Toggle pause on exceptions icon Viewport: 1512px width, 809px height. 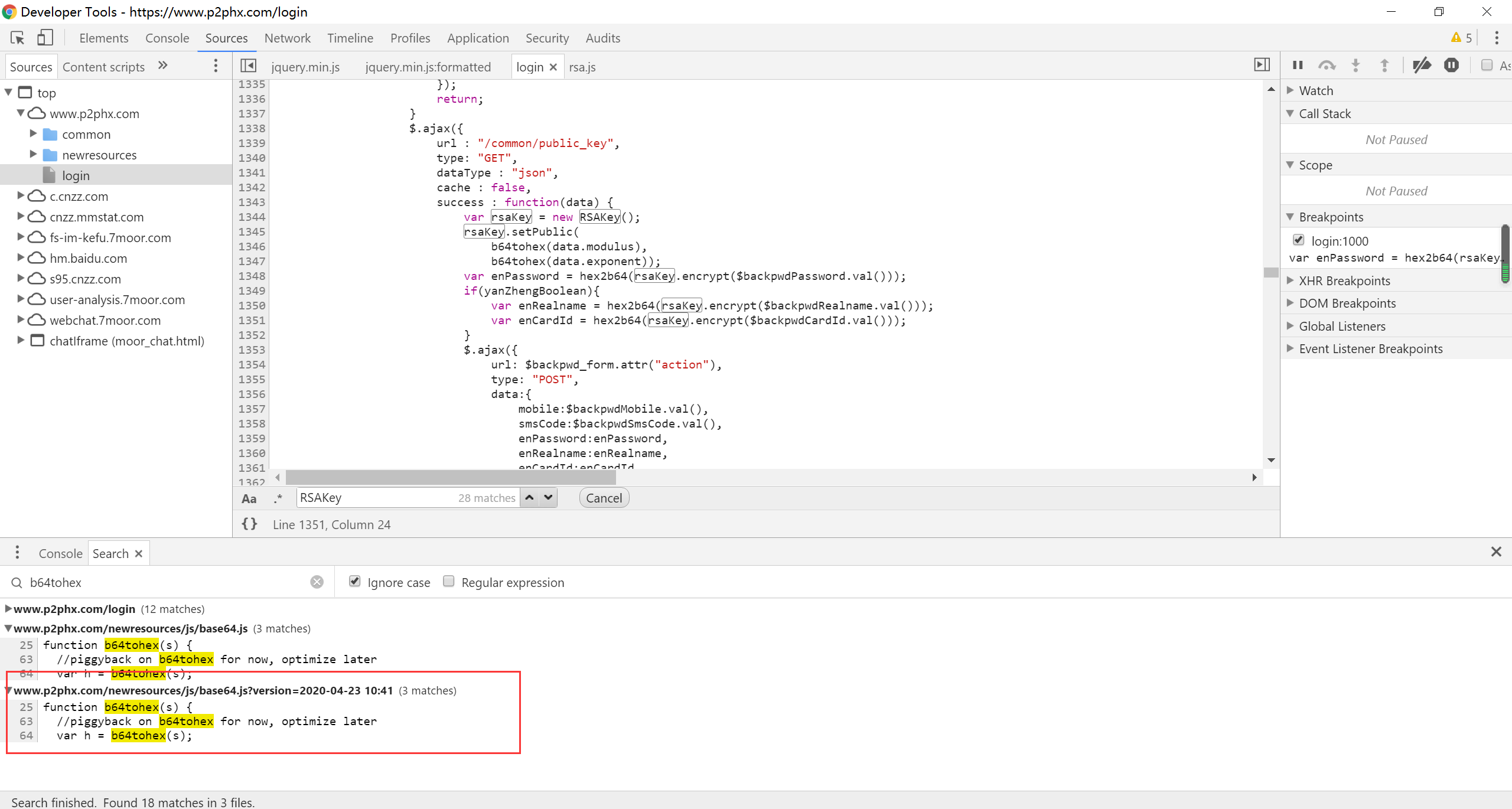click(1451, 65)
